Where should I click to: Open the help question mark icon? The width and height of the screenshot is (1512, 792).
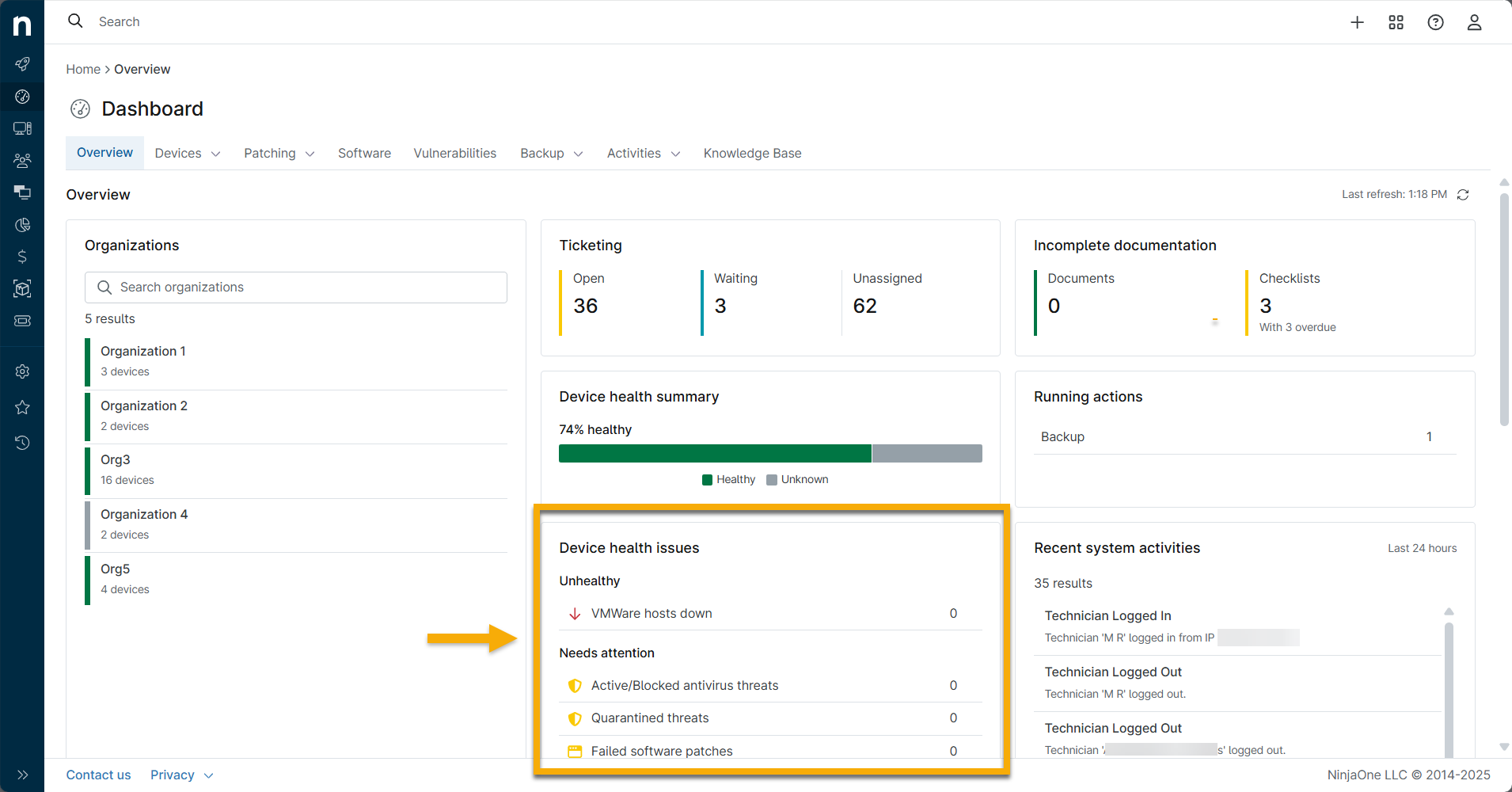click(1435, 22)
